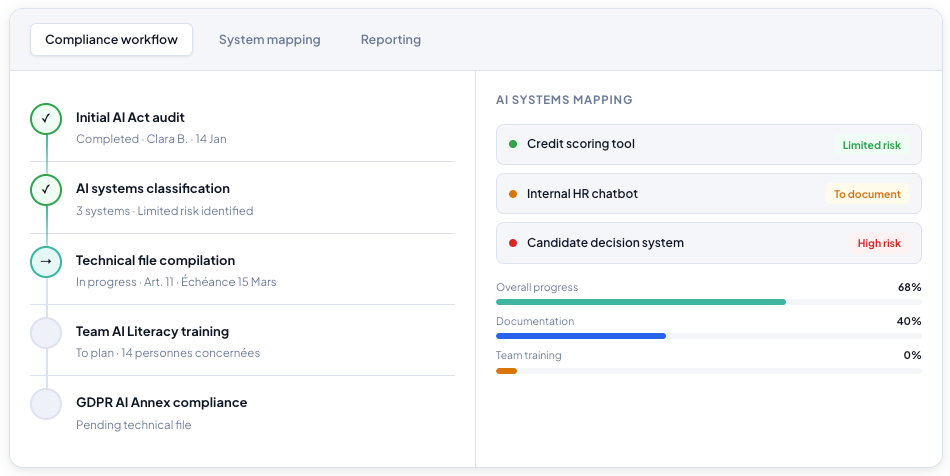Open the System mapping tab
This screenshot has height=476, width=950.
click(269, 40)
